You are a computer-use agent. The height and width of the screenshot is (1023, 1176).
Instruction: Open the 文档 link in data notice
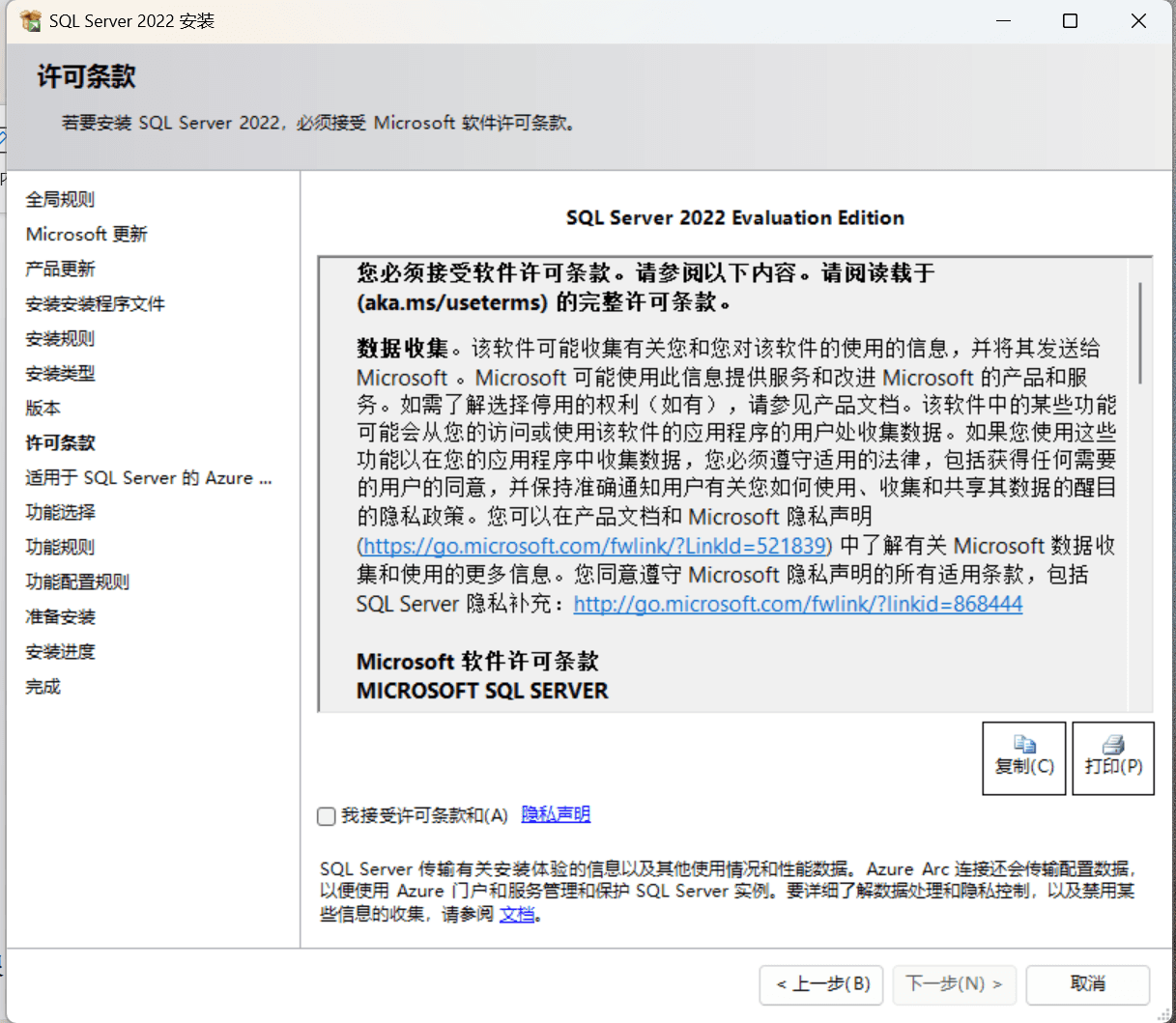point(517,914)
